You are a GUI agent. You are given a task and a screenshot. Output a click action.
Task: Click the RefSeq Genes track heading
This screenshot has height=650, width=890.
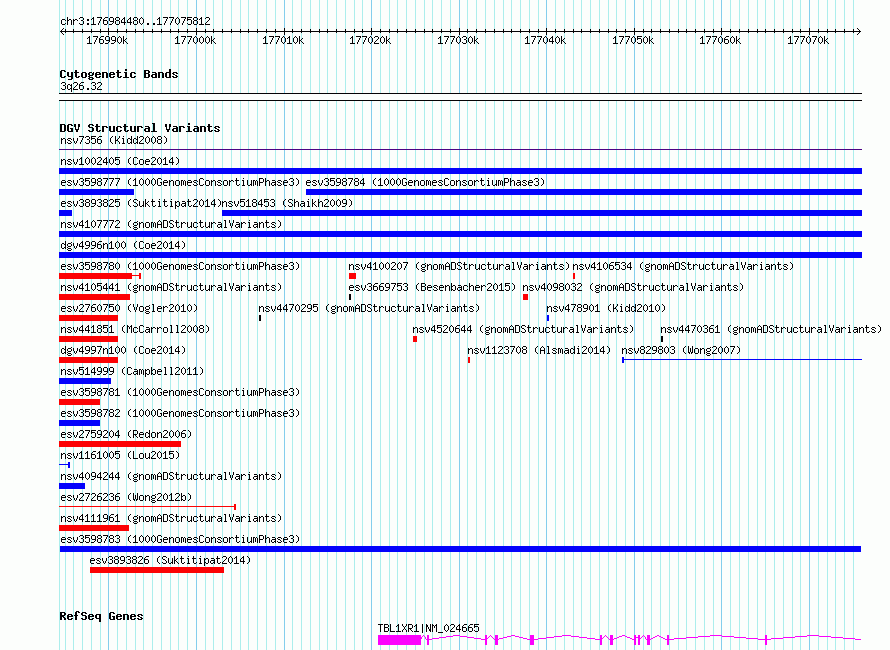click(x=101, y=616)
